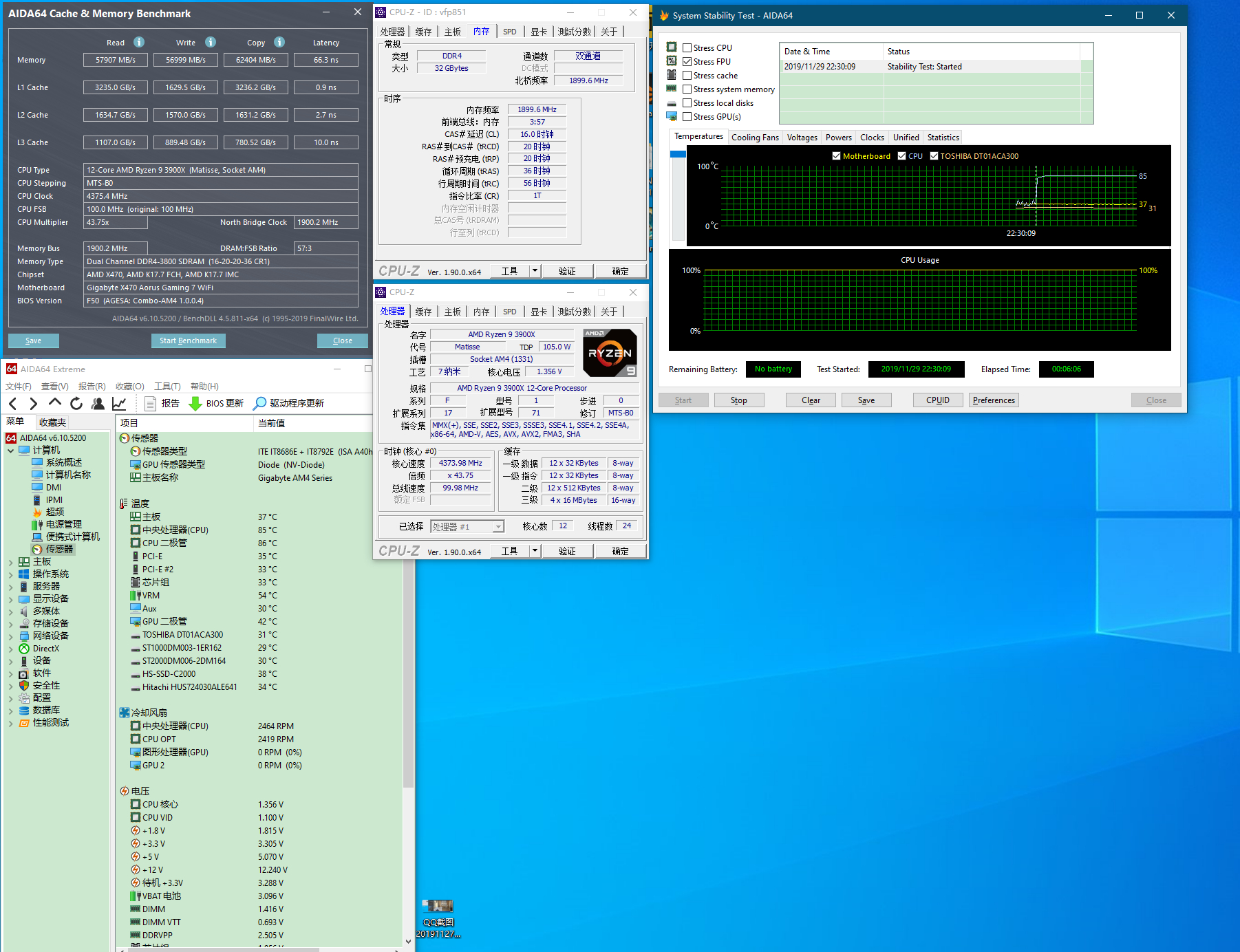Switch to Voltages tab
Viewport: 1240px width, 952px height.
click(x=802, y=138)
